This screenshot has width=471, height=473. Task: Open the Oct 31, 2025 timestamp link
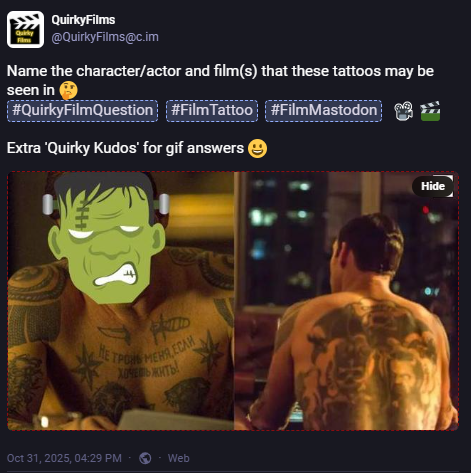point(64,458)
